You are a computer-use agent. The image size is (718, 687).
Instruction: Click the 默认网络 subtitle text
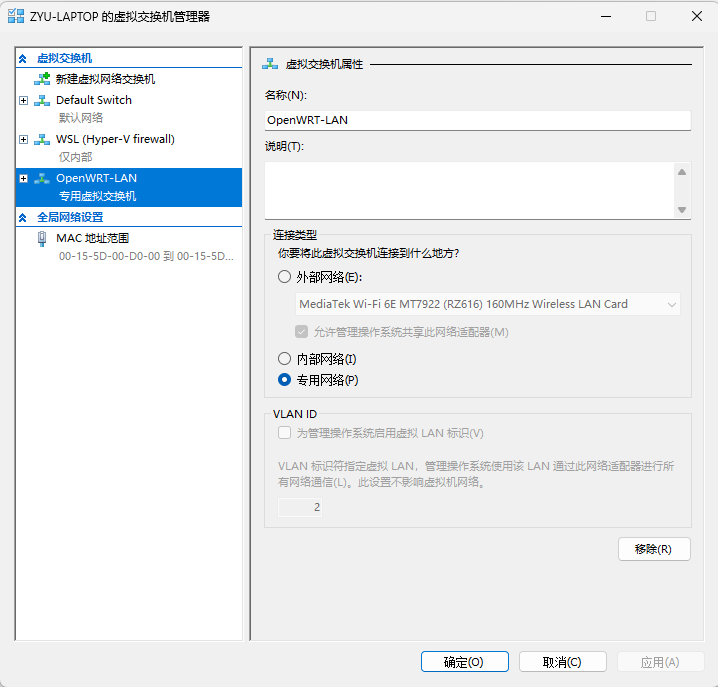[81, 118]
